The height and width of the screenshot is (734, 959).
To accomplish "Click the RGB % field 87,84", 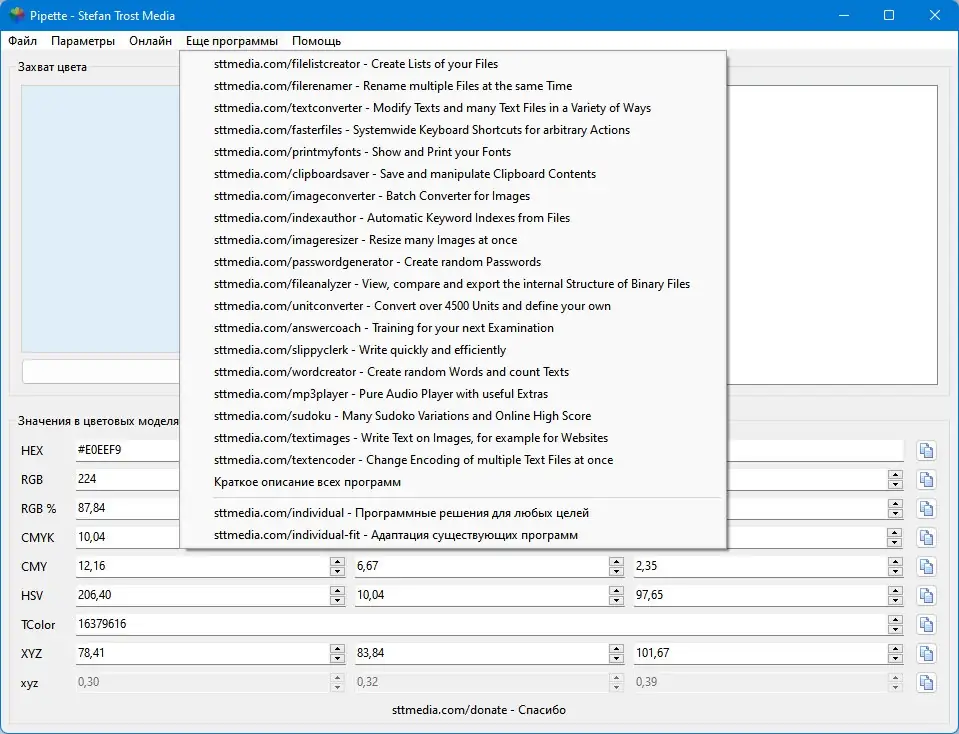I will [128, 508].
